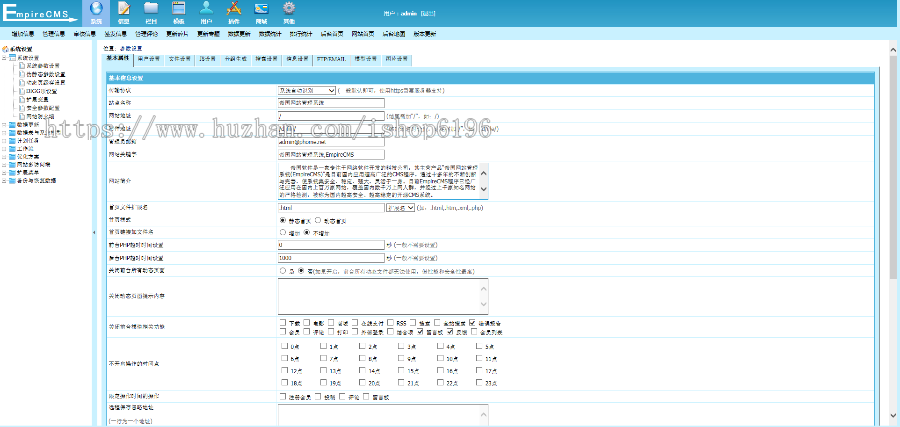Click the down arrow of the site intro textarea scrollbar

(x=483, y=189)
